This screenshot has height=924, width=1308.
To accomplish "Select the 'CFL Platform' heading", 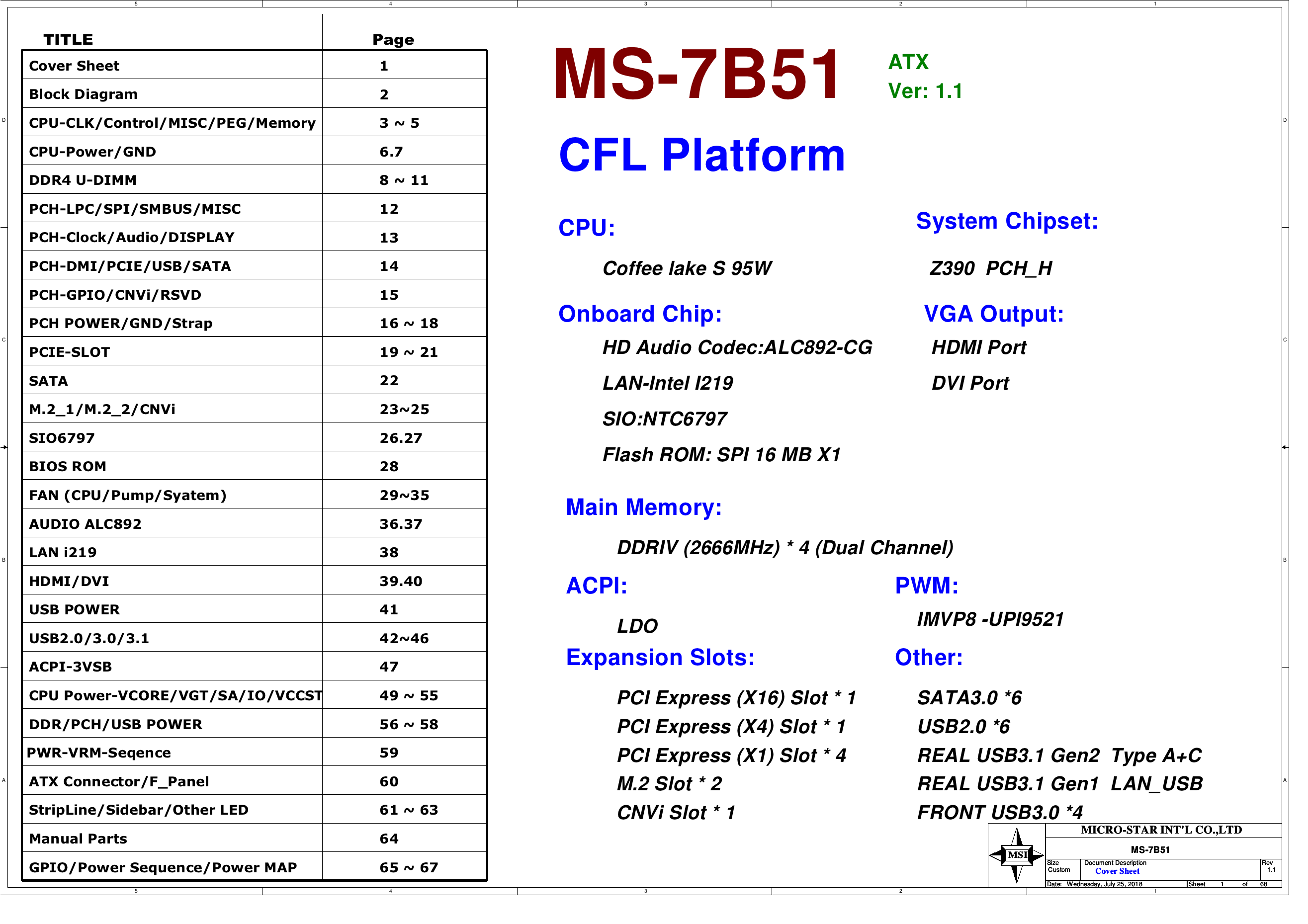I will 702,155.
